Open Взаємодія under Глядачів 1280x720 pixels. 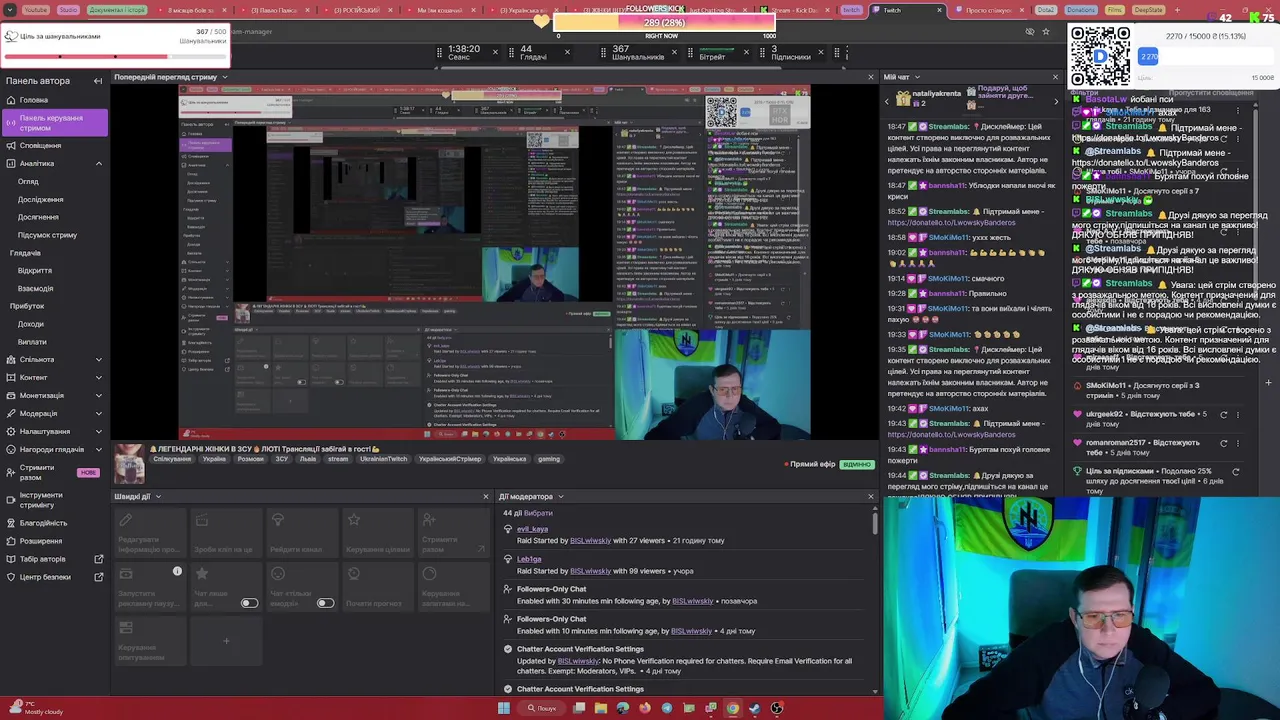36,288
